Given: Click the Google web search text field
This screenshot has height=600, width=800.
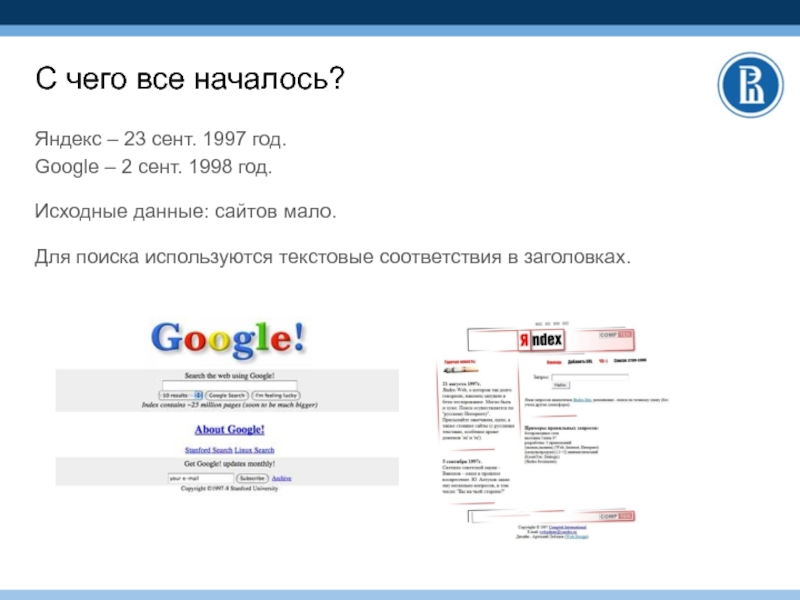Looking at the screenshot, I should pos(230,385).
